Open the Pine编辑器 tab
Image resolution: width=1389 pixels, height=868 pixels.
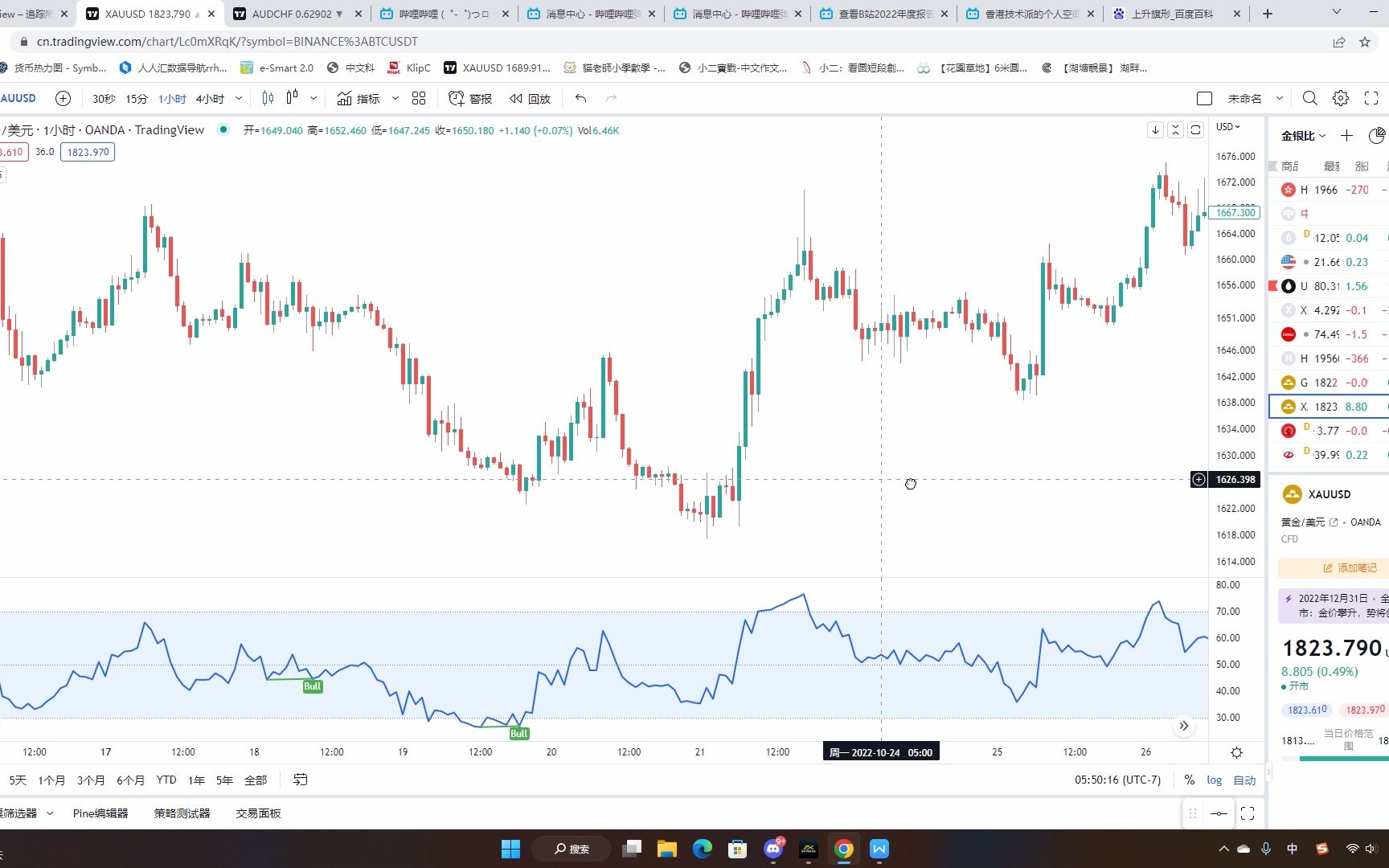click(x=100, y=813)
